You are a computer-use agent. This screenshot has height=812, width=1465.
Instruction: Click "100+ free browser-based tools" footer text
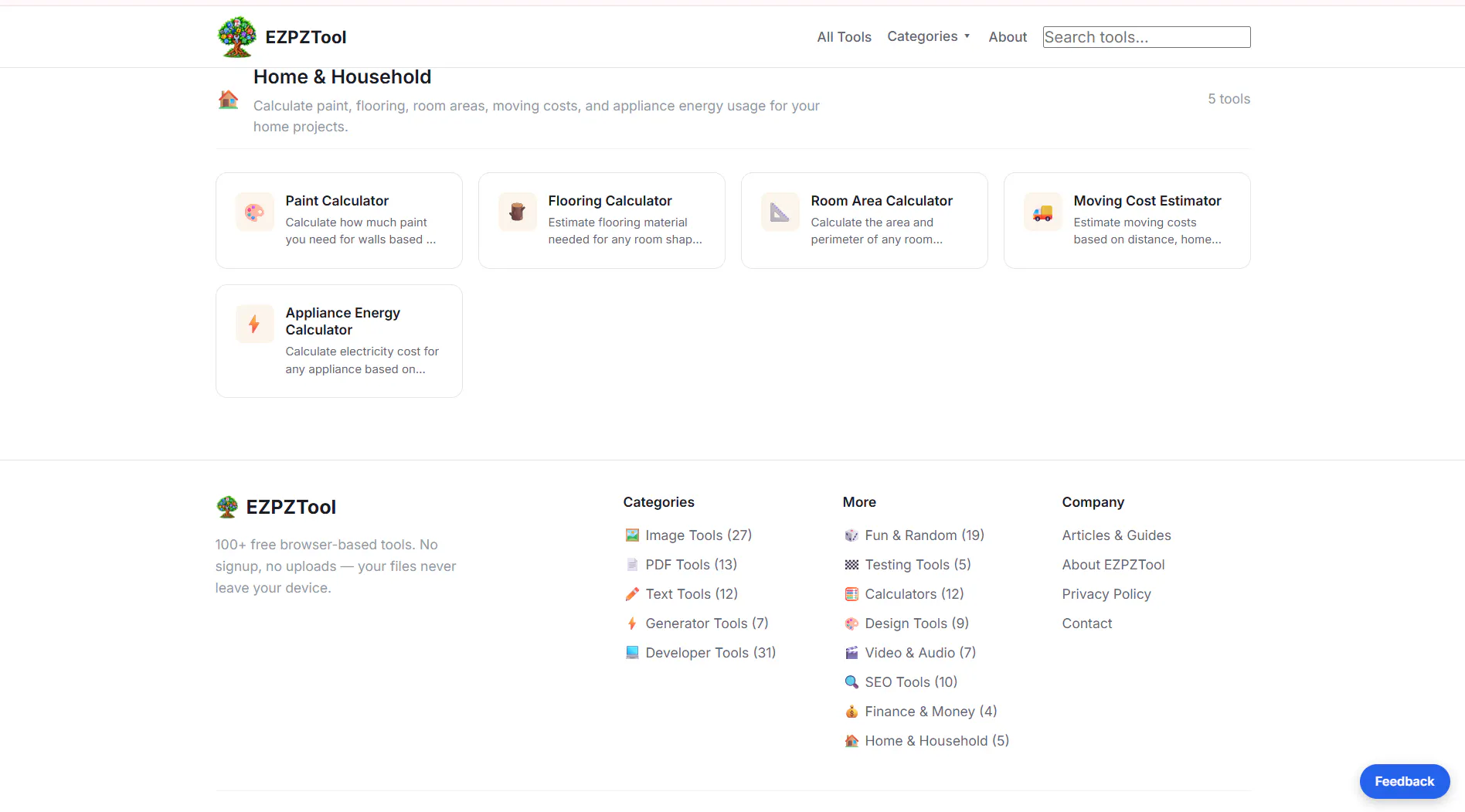click(314, 545)
